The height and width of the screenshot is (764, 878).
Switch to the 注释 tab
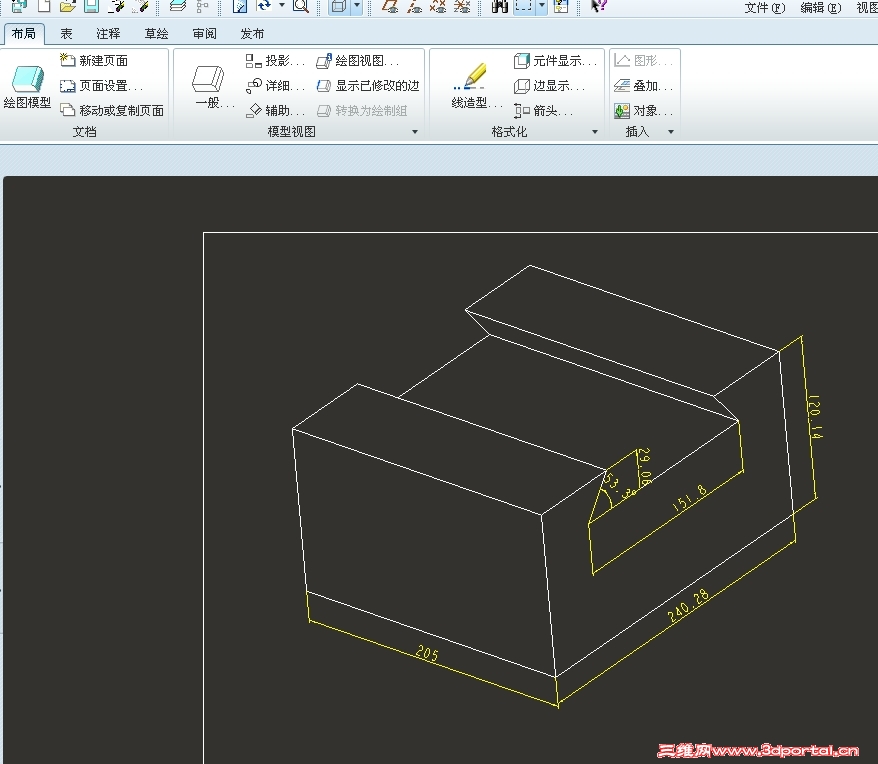108,34
